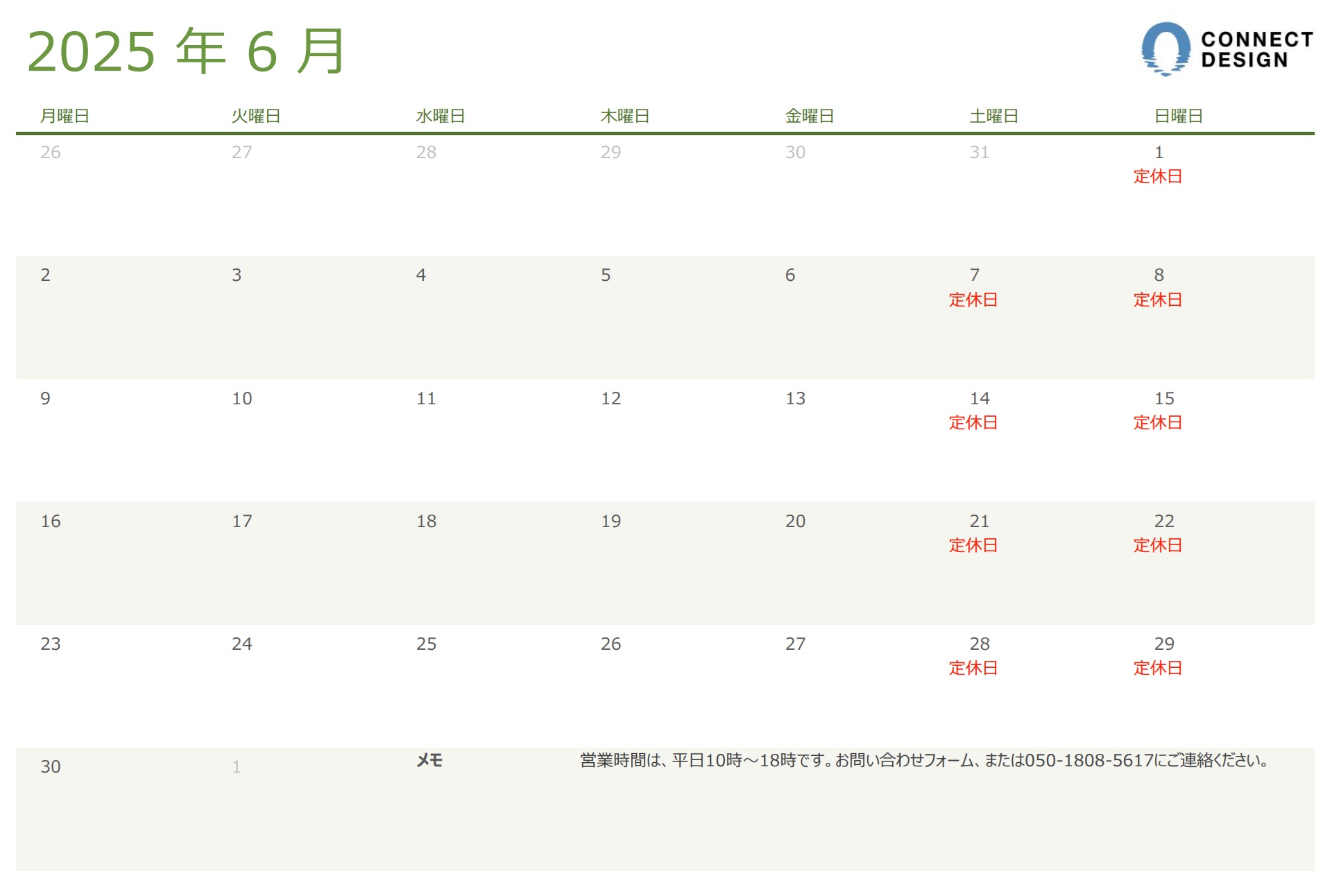
Task: Click the greyed-out date 28 in first row
Action: [x=426, y=152]
